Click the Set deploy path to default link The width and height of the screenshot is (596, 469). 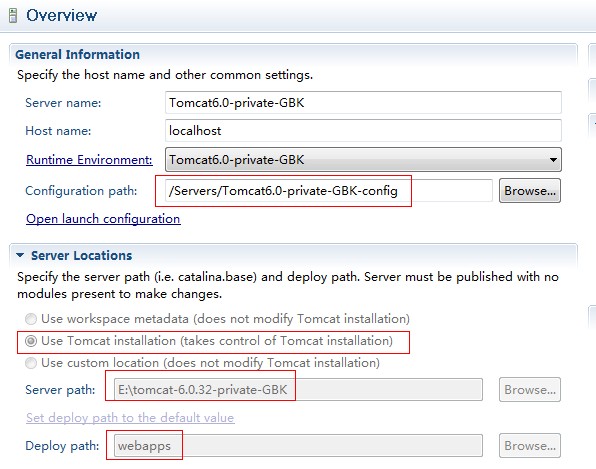[130, 418]
